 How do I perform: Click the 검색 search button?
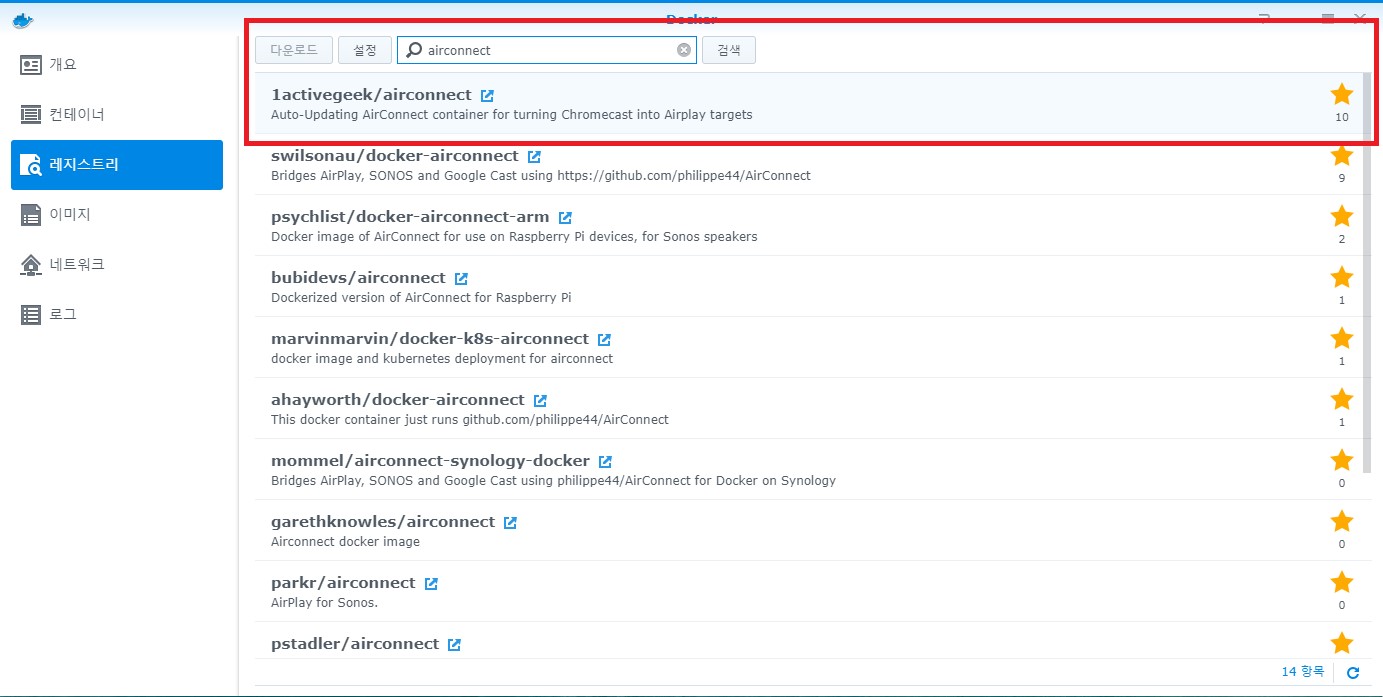tap(729, 50)
